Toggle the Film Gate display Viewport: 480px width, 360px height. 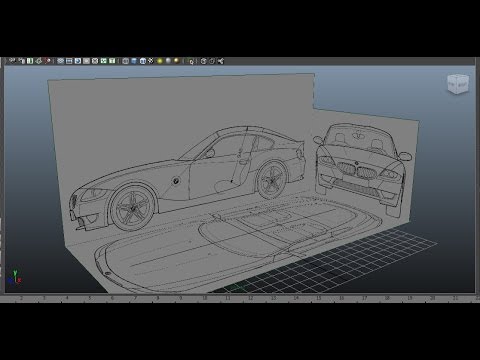69,61
